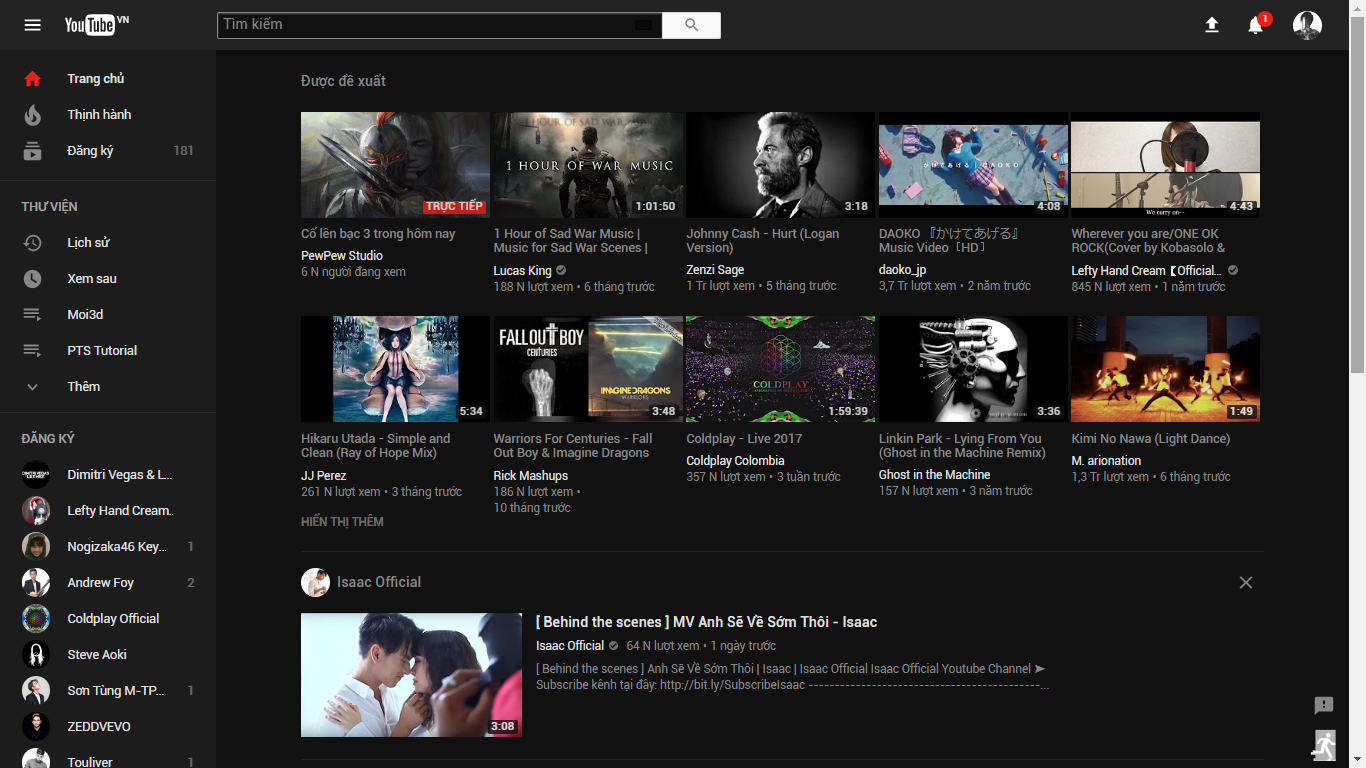This screenshot has width=1366, height=768.
Task: Click the Nogizaka46 channel avatar
Action: (x=36, y=546)
